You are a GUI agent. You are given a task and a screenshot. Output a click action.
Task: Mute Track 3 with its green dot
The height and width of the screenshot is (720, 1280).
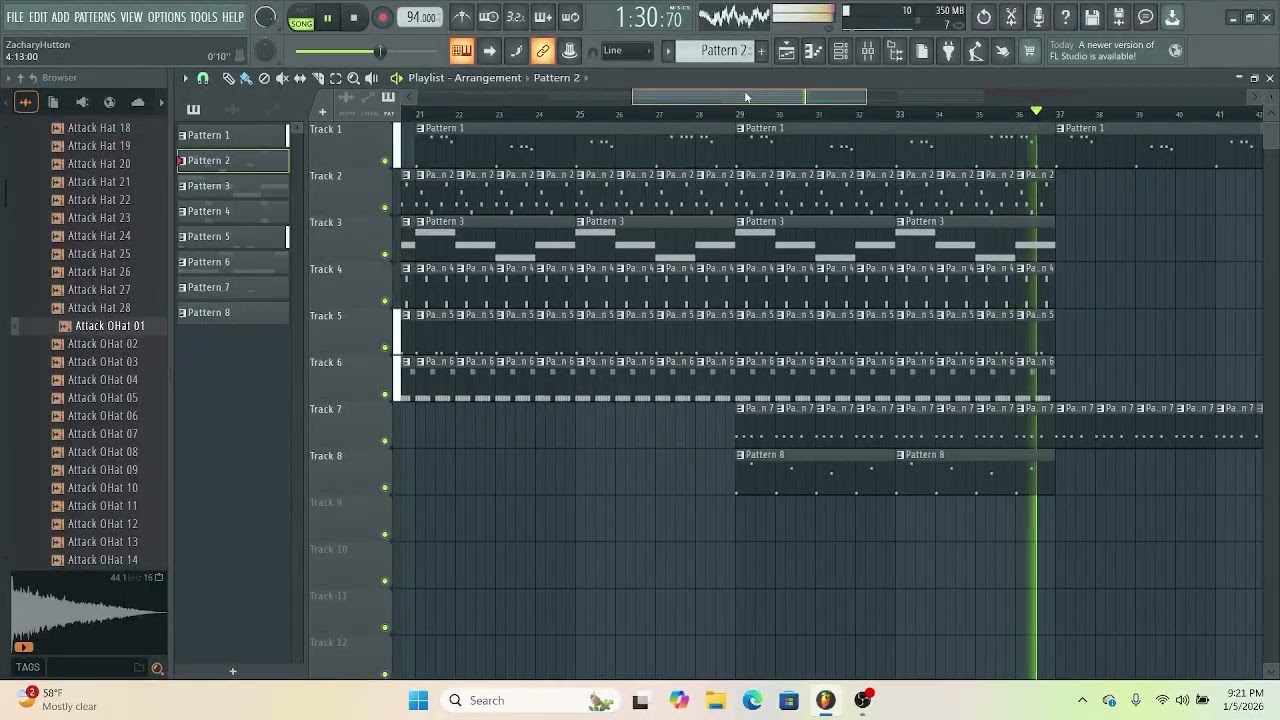coord(385,254)
